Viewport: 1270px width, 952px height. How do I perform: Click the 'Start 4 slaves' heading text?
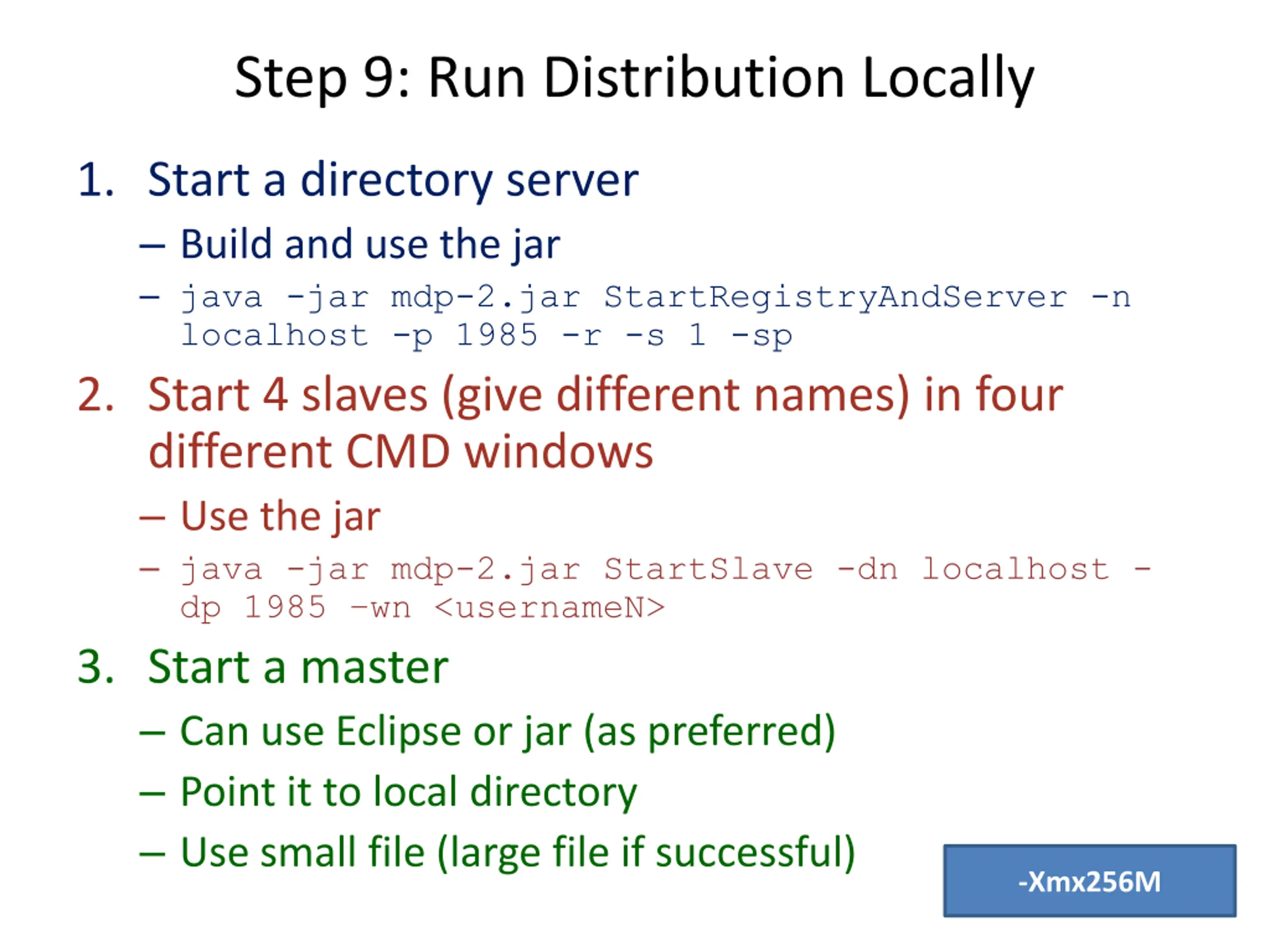click(606, 423)
